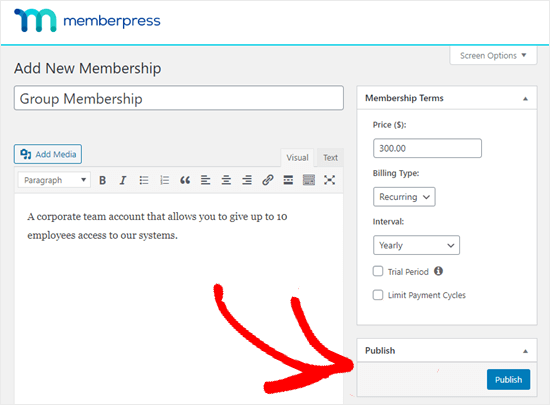
Task: Align text to center
Action: point(226,180)
